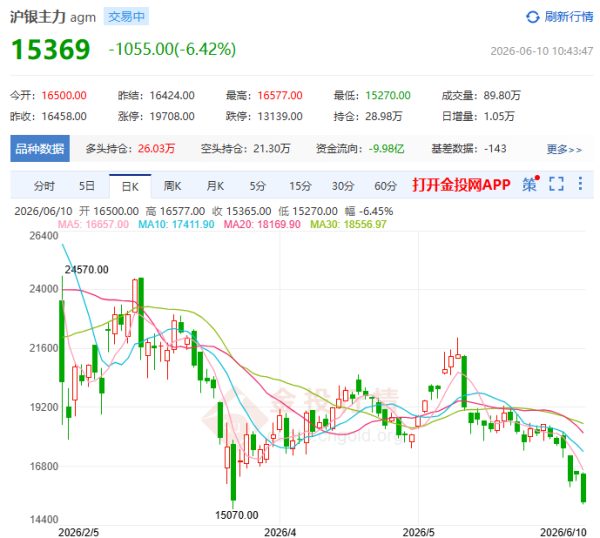
Task: Open the 月K tab
Action: (215, 186)
